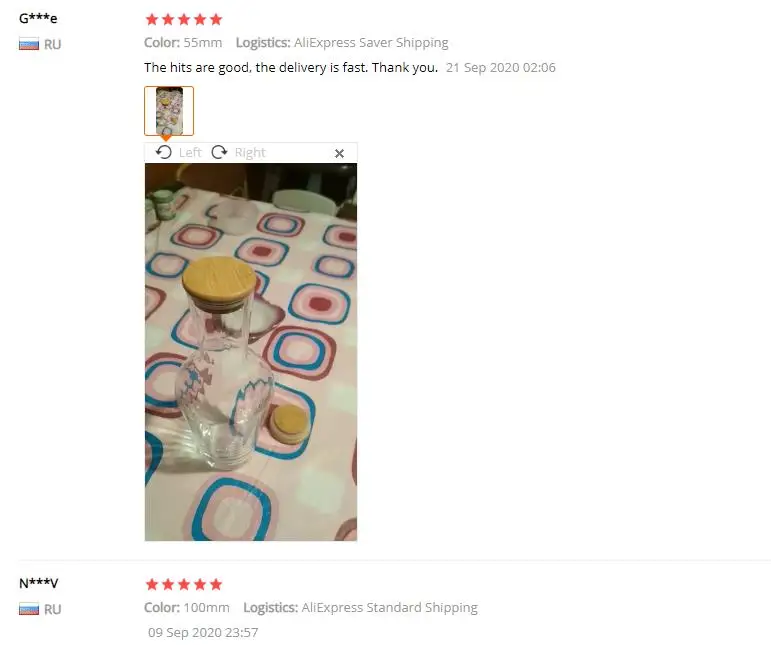Select the review photo thumbnail
The width and height of the screenshot is (771, 645).
click(x=169, y=111)
